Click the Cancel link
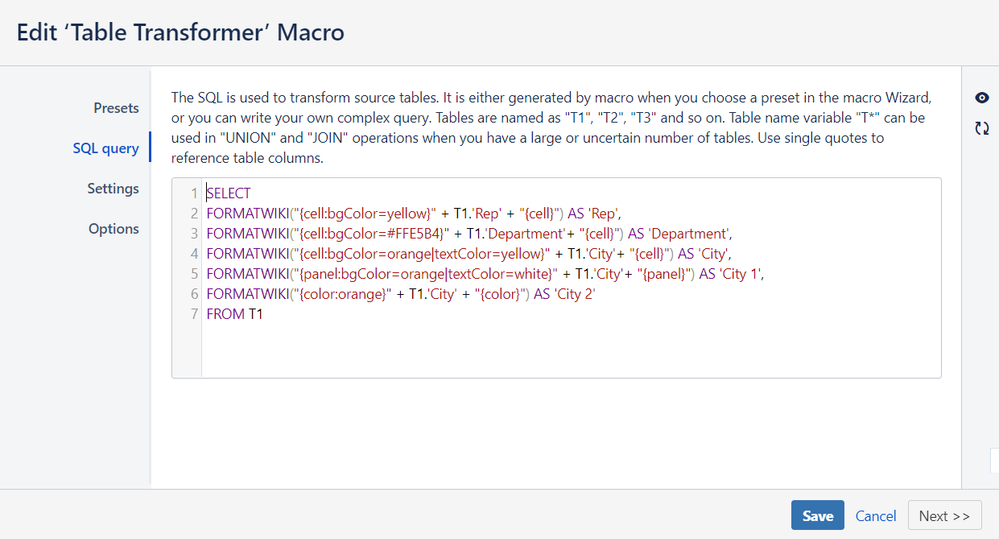The height and width of the screenshot is (539, 999). pos(875,515)
